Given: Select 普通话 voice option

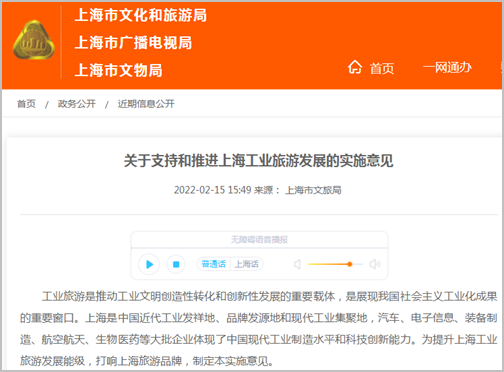Looking at the screenshot, I should (214, 264).
